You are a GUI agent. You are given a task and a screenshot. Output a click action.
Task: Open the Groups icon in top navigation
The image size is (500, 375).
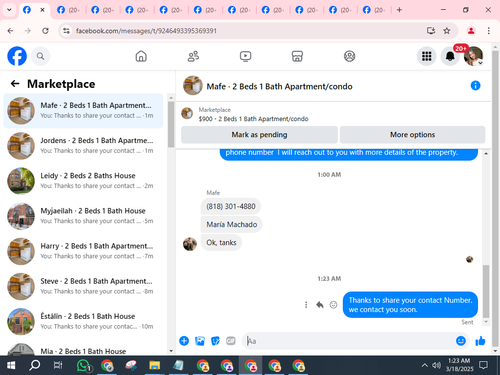click(x=349, y=56)
